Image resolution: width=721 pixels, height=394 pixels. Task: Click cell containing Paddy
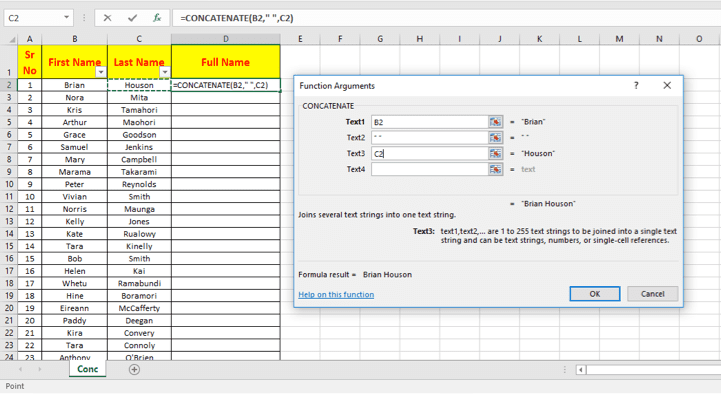74,320
